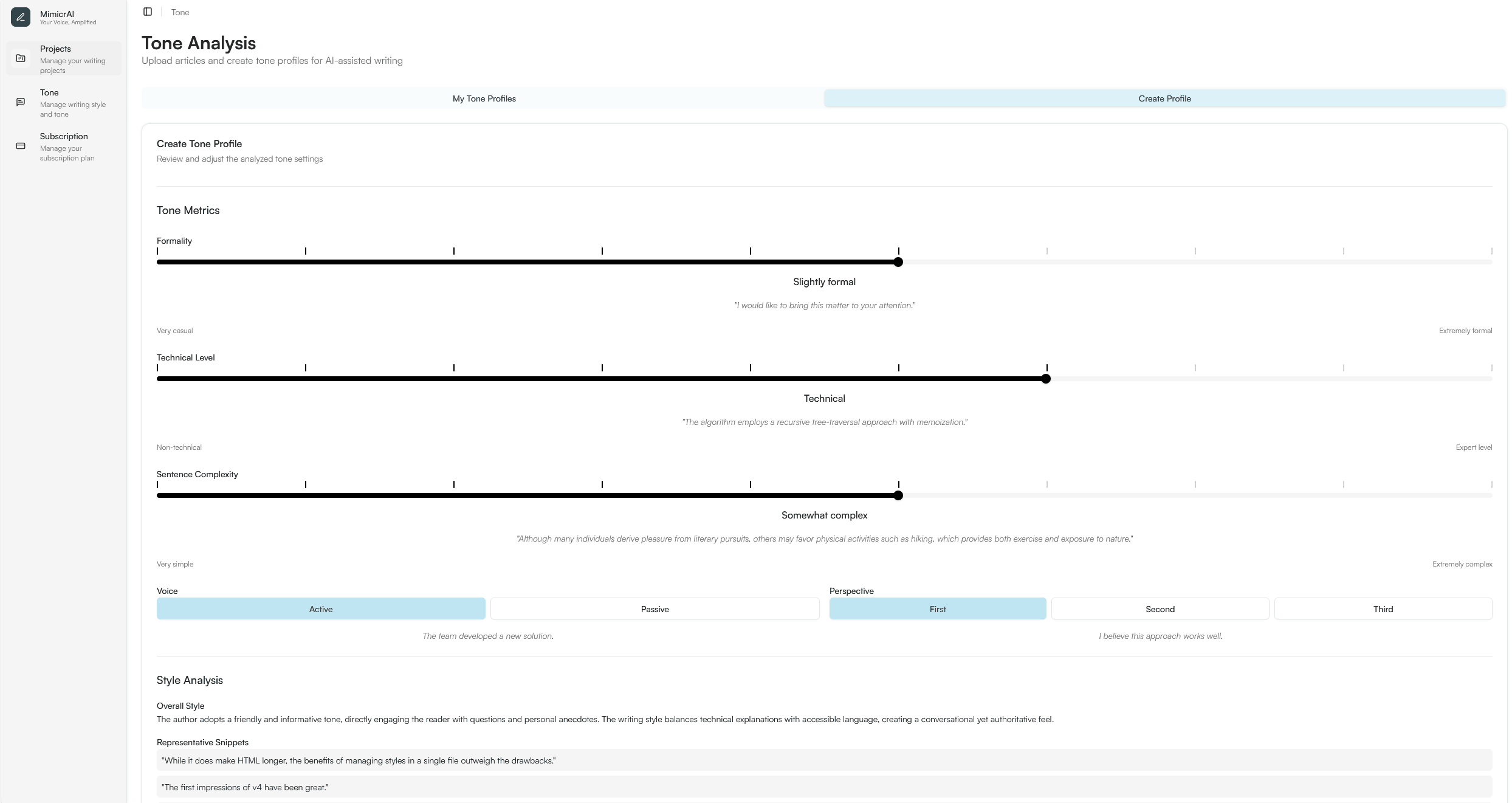Click the Tone breadcrumb label
The image size is (1512, 803).
[x=180, y=12]
